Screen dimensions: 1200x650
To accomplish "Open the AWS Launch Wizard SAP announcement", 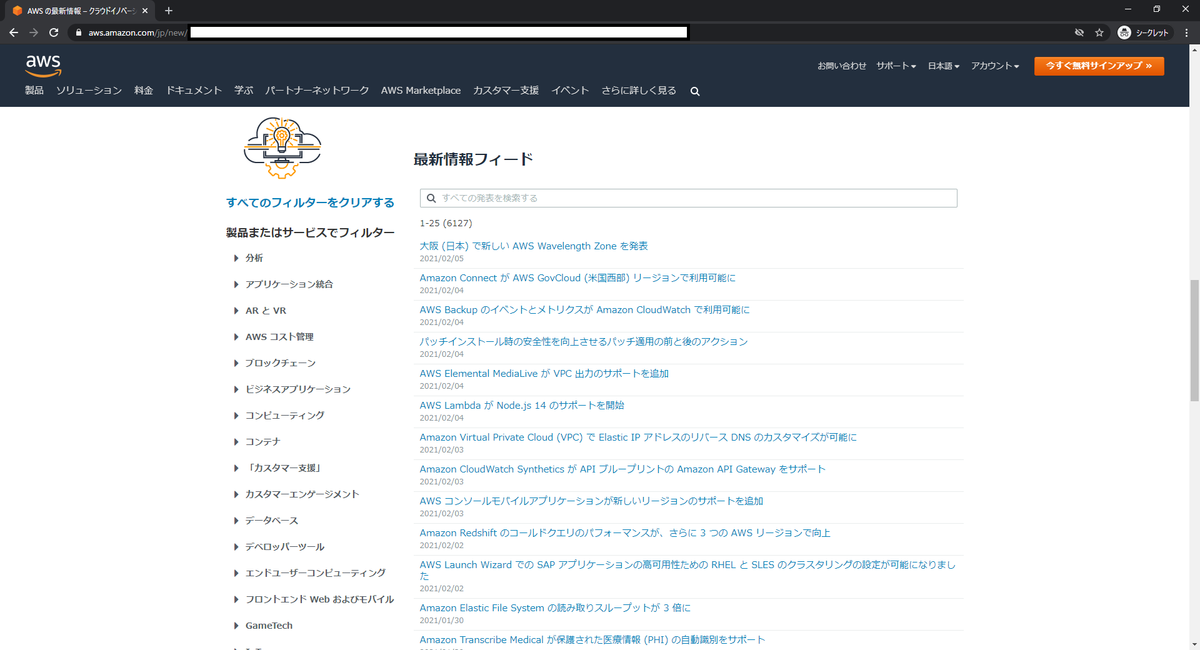I will point(689,570).
